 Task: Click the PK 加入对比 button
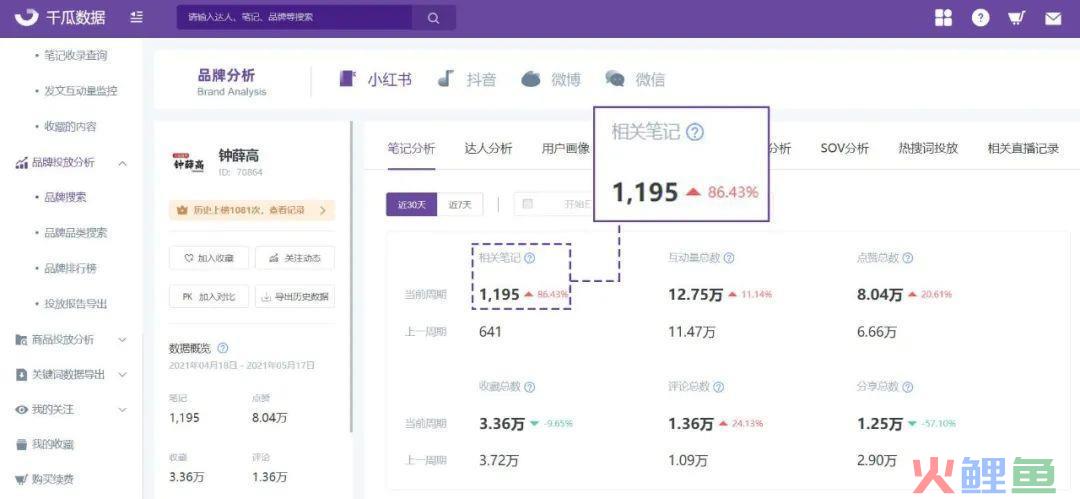tap(209, 297)
